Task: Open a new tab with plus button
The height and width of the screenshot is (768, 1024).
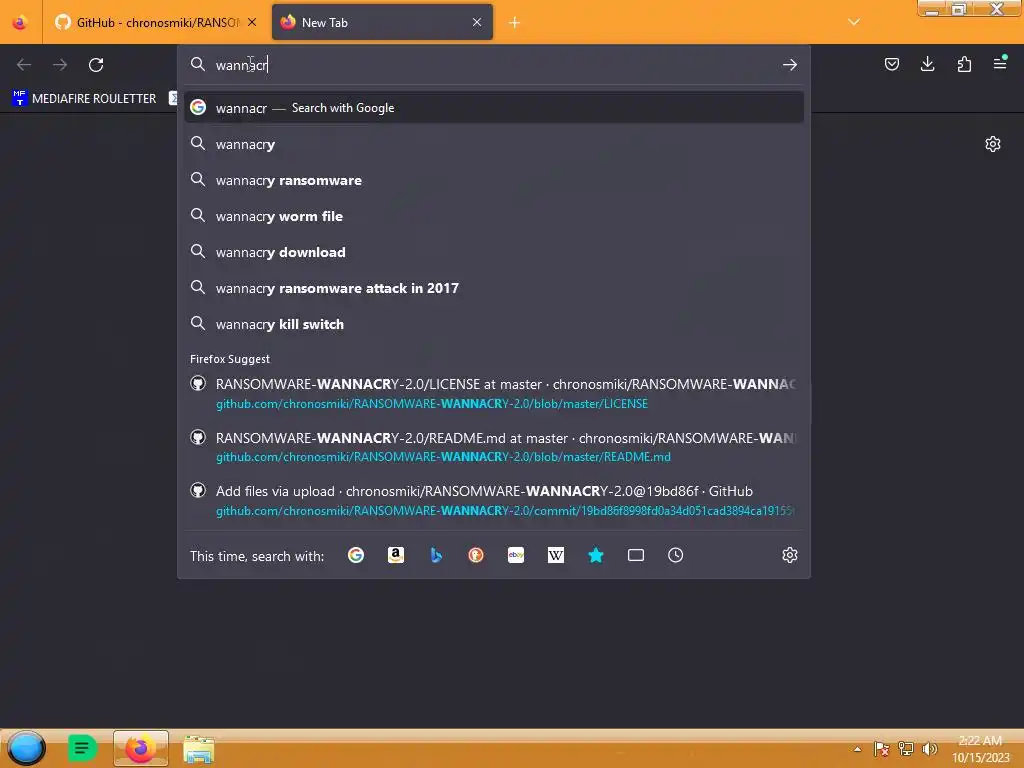Action: pos(515,23)
